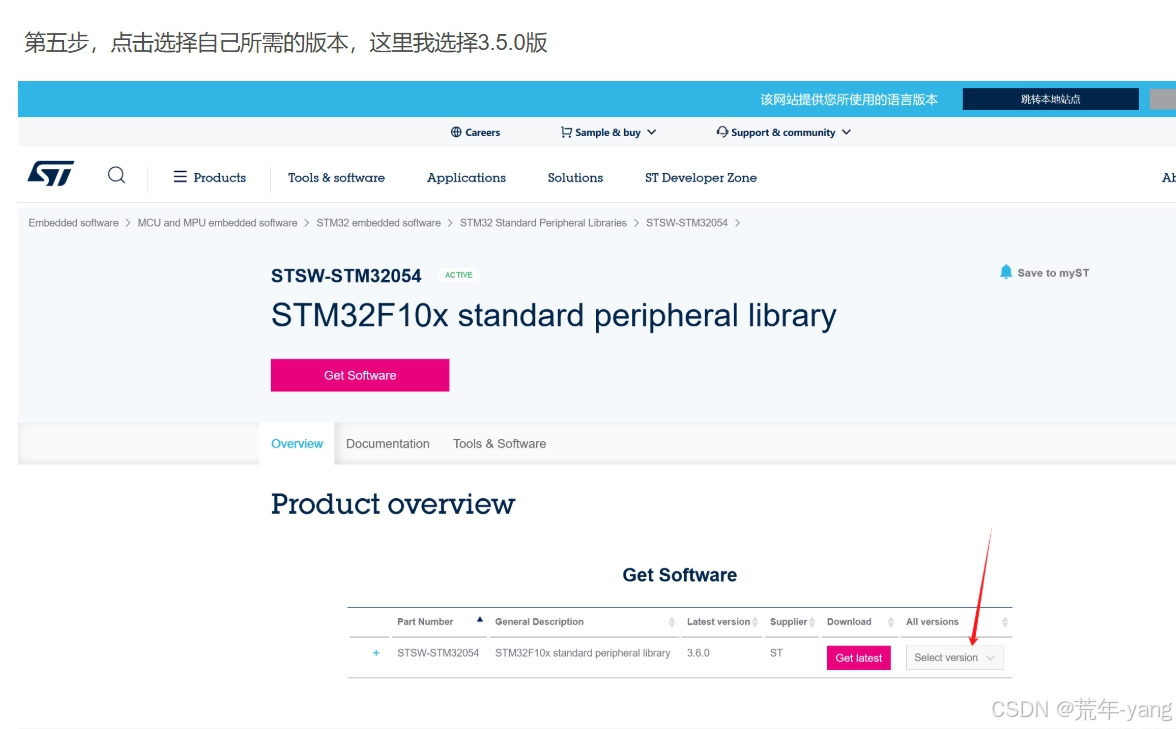Go to STM32 embedded software breadcrumb
The image size is (1176, 729).
(379, 223)
